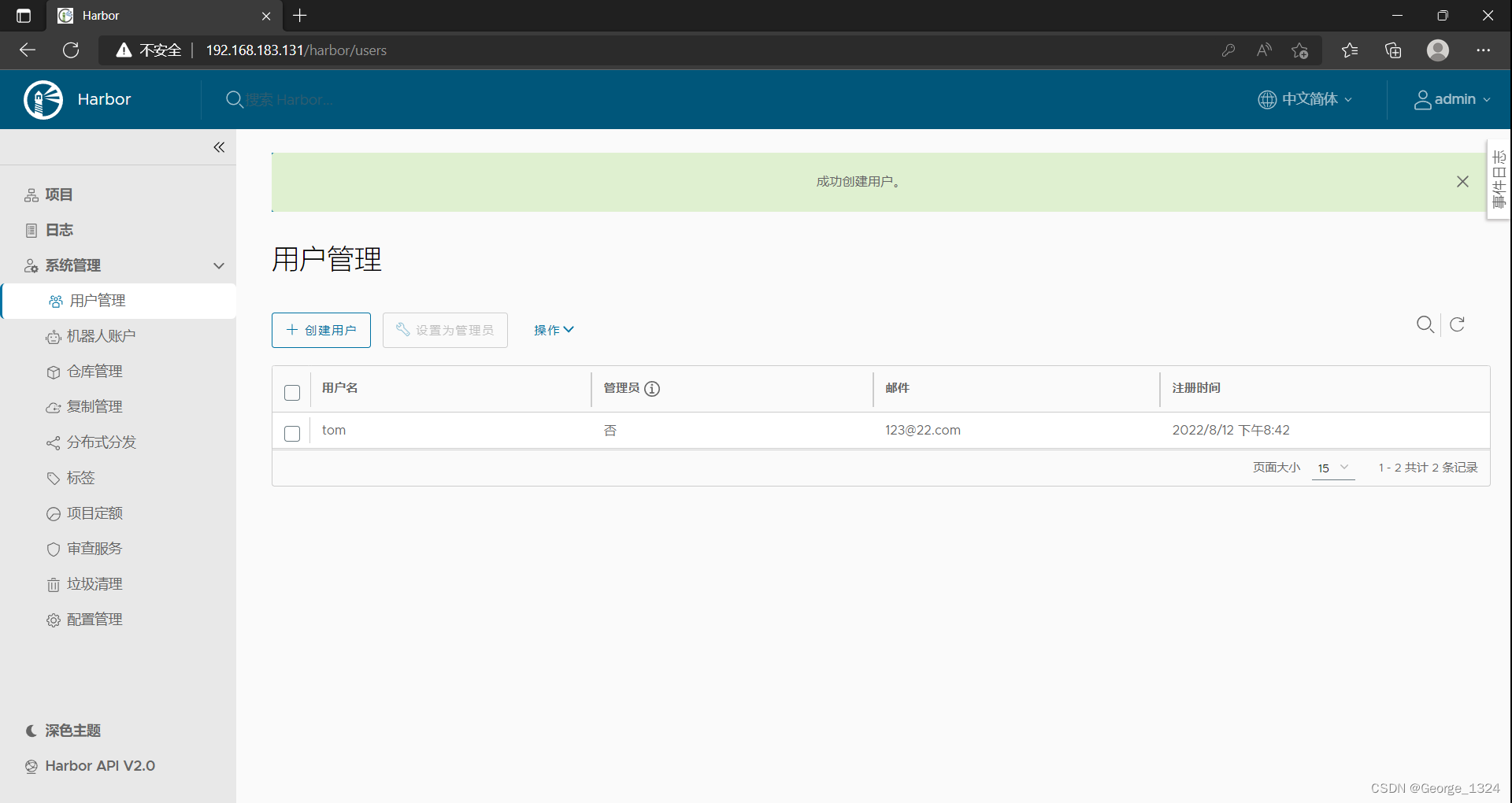The height and width of the screenshot is (803, 1512).
Task: Click the address bar URL
Action: 296,50
